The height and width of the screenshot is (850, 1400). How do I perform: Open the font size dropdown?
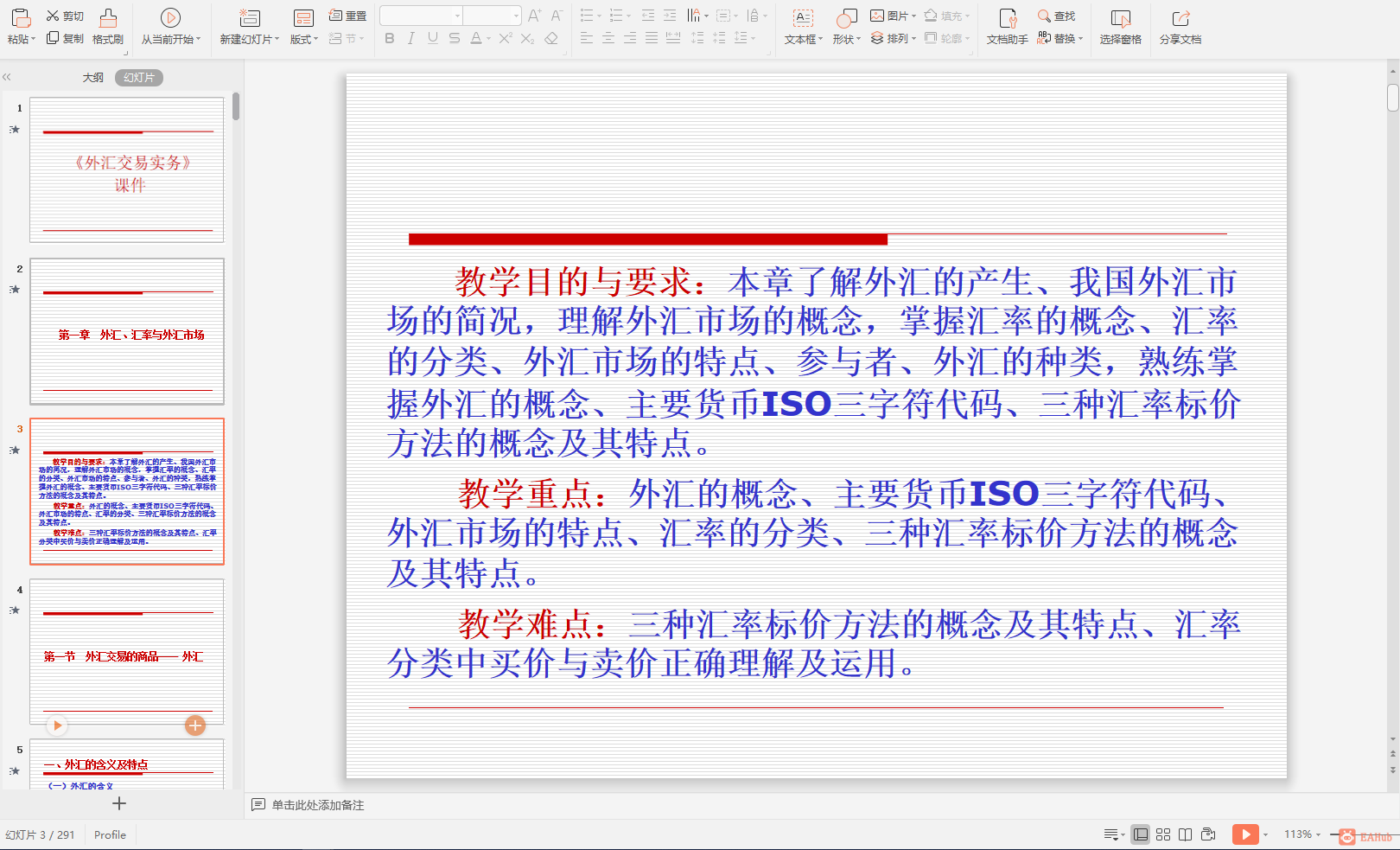[516, 15]
